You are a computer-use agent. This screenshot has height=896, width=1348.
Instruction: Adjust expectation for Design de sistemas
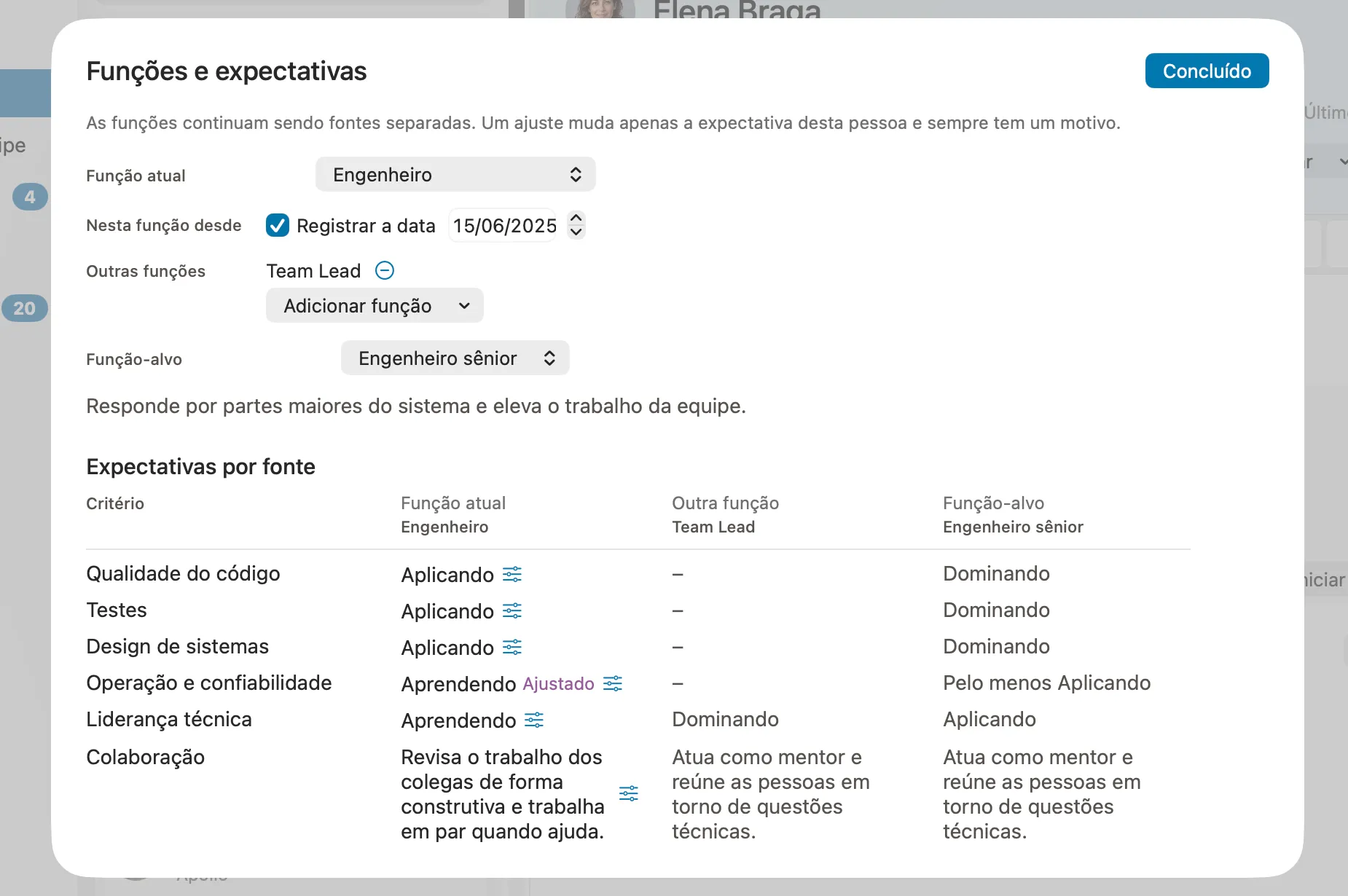pyautogui.click(x=512, y=648)
